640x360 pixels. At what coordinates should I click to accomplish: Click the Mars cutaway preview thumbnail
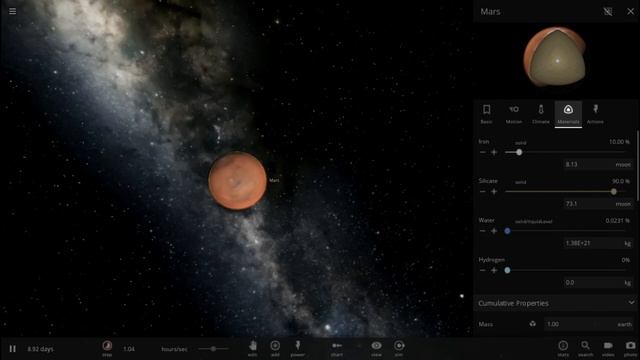(x=555, y=56)
